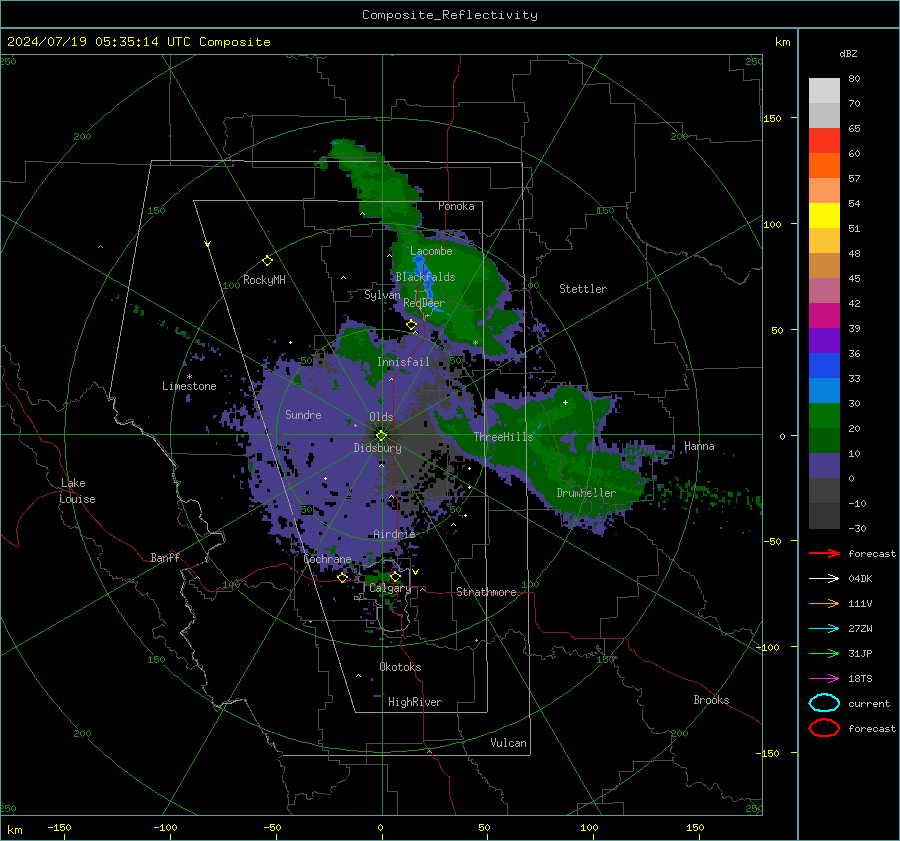Click the cyan 27ZW arrow icon
Screen dimensions: 900x841
tap(824, 629)
